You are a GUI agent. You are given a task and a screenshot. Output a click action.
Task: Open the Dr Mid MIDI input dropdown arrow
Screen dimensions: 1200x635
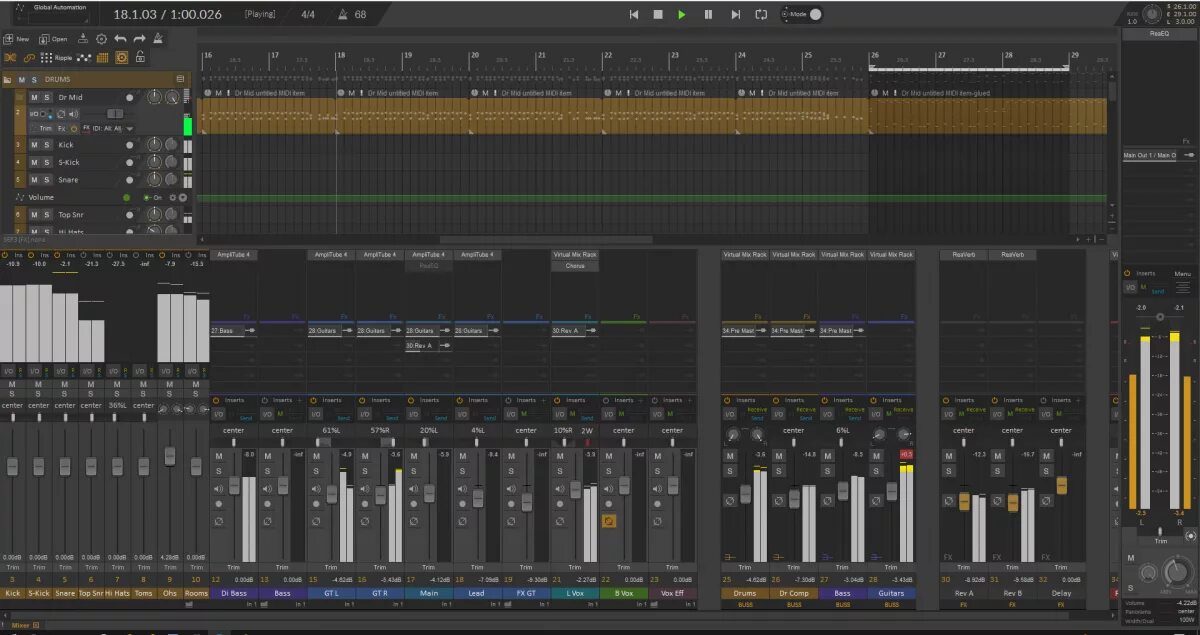(x=129, y=129)
